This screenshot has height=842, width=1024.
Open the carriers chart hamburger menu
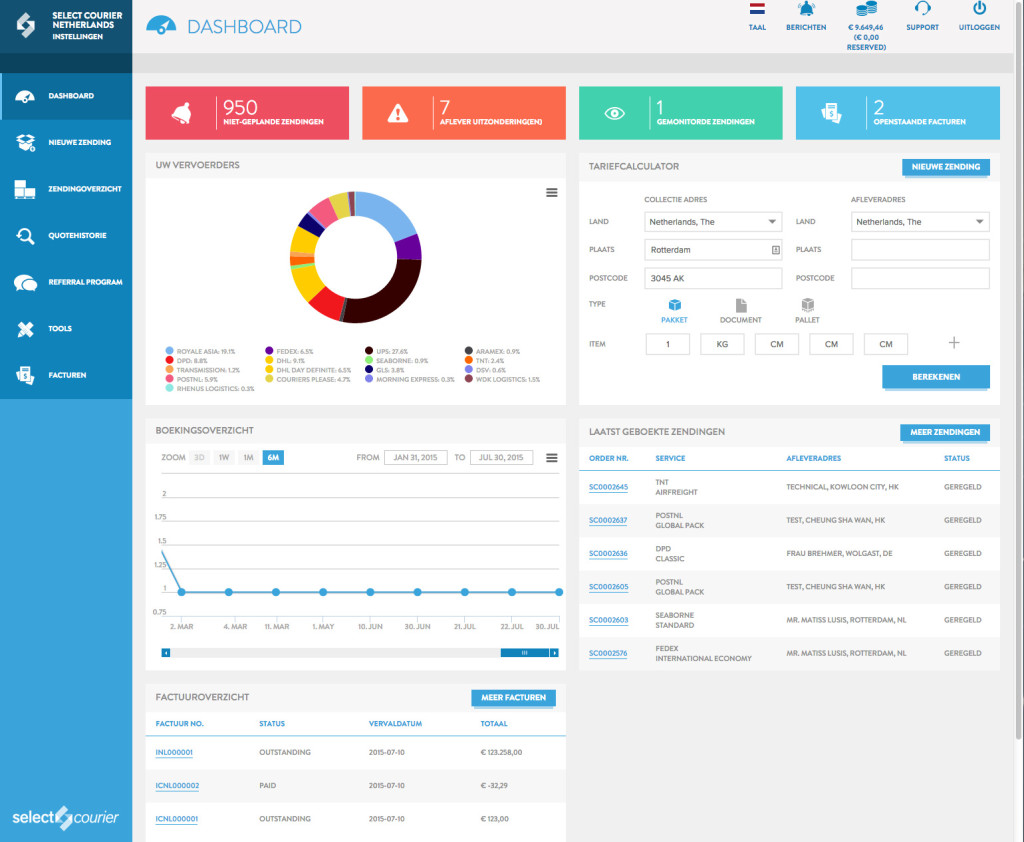[x=552, y=193]
